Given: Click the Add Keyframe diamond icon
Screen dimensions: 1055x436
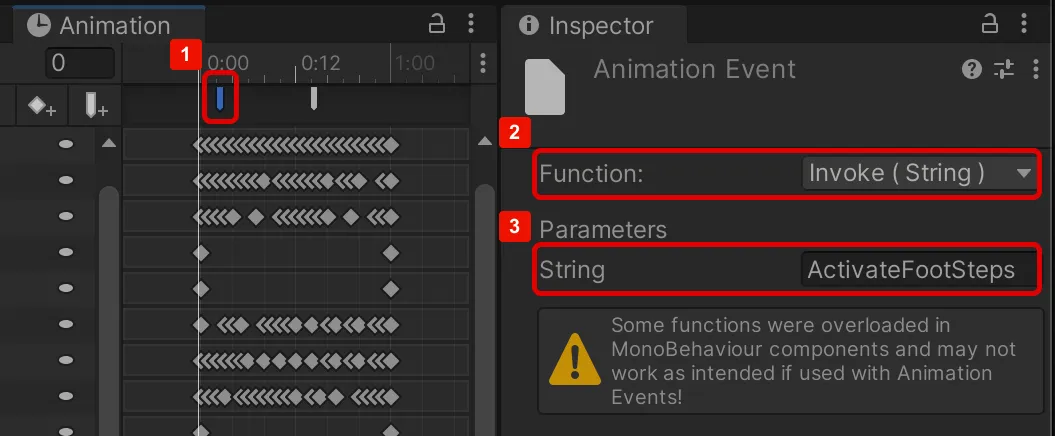Looking at the screenshot, I should [x=42, y=105].
